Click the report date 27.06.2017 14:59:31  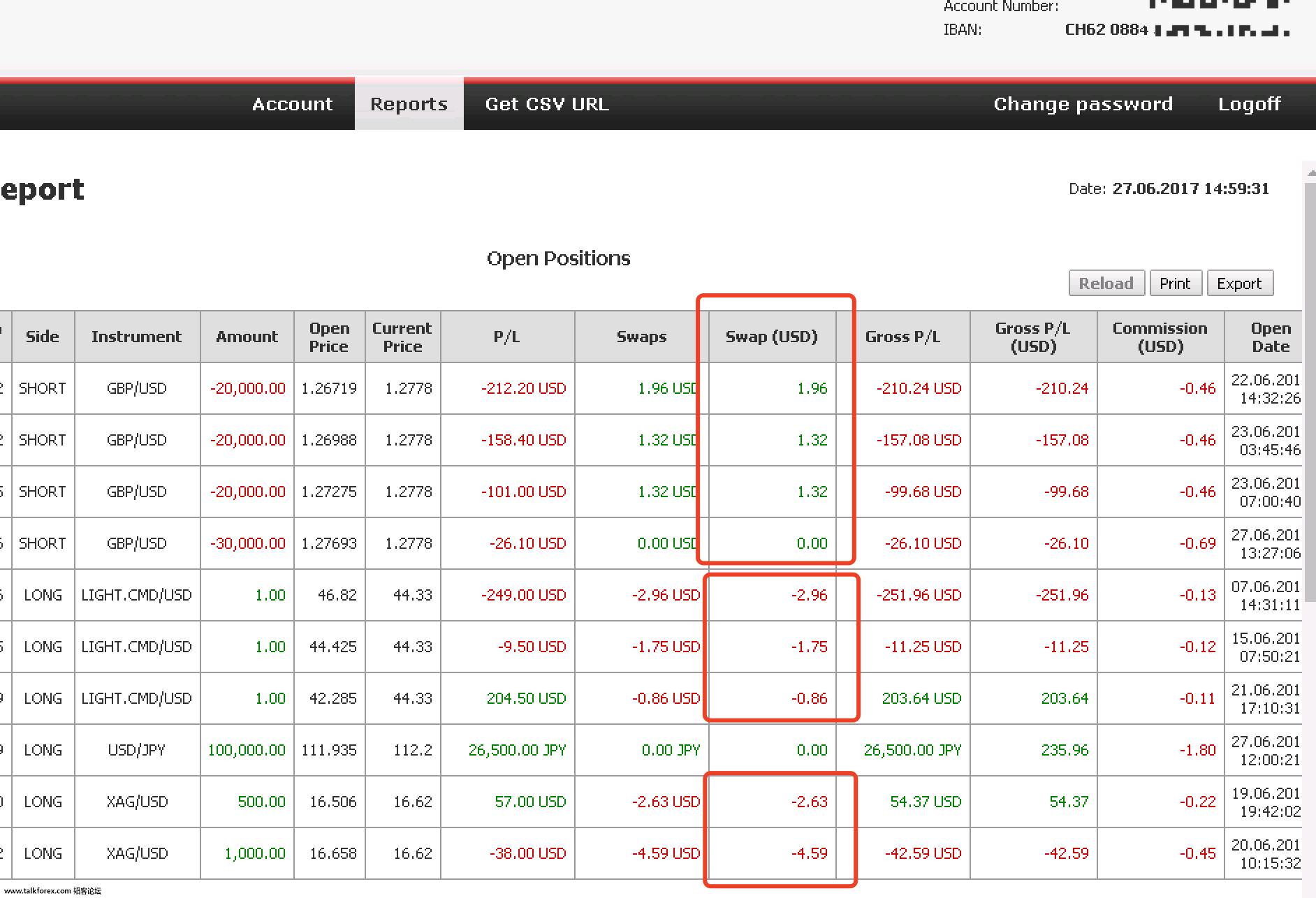tap(1190, 189)
